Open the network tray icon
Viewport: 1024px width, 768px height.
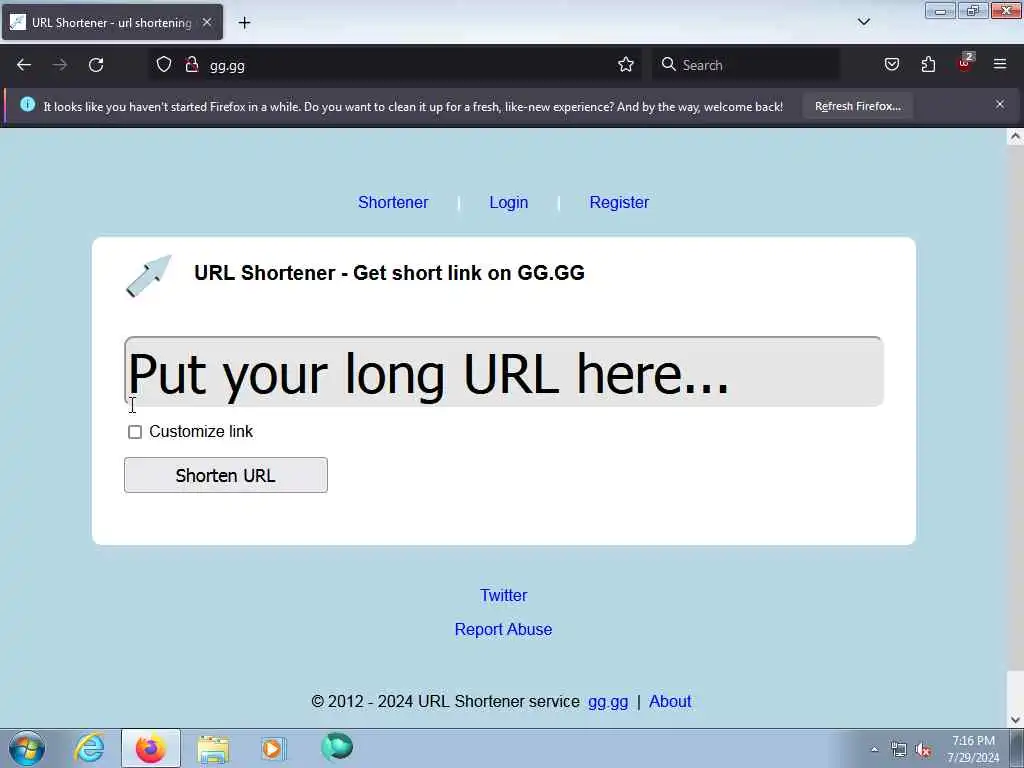tap(899, 750)
